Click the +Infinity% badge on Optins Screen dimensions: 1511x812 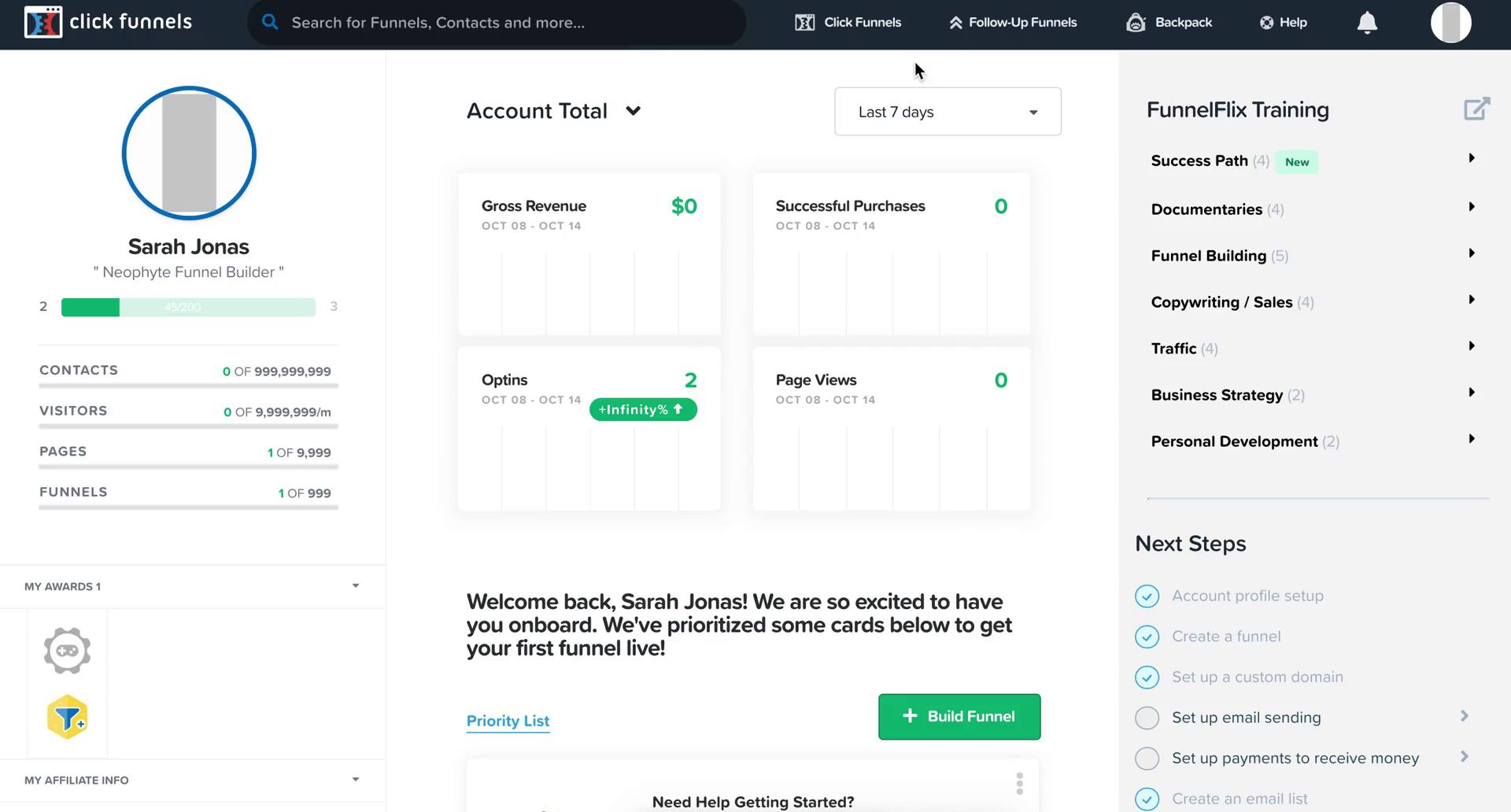pos(643,410)
